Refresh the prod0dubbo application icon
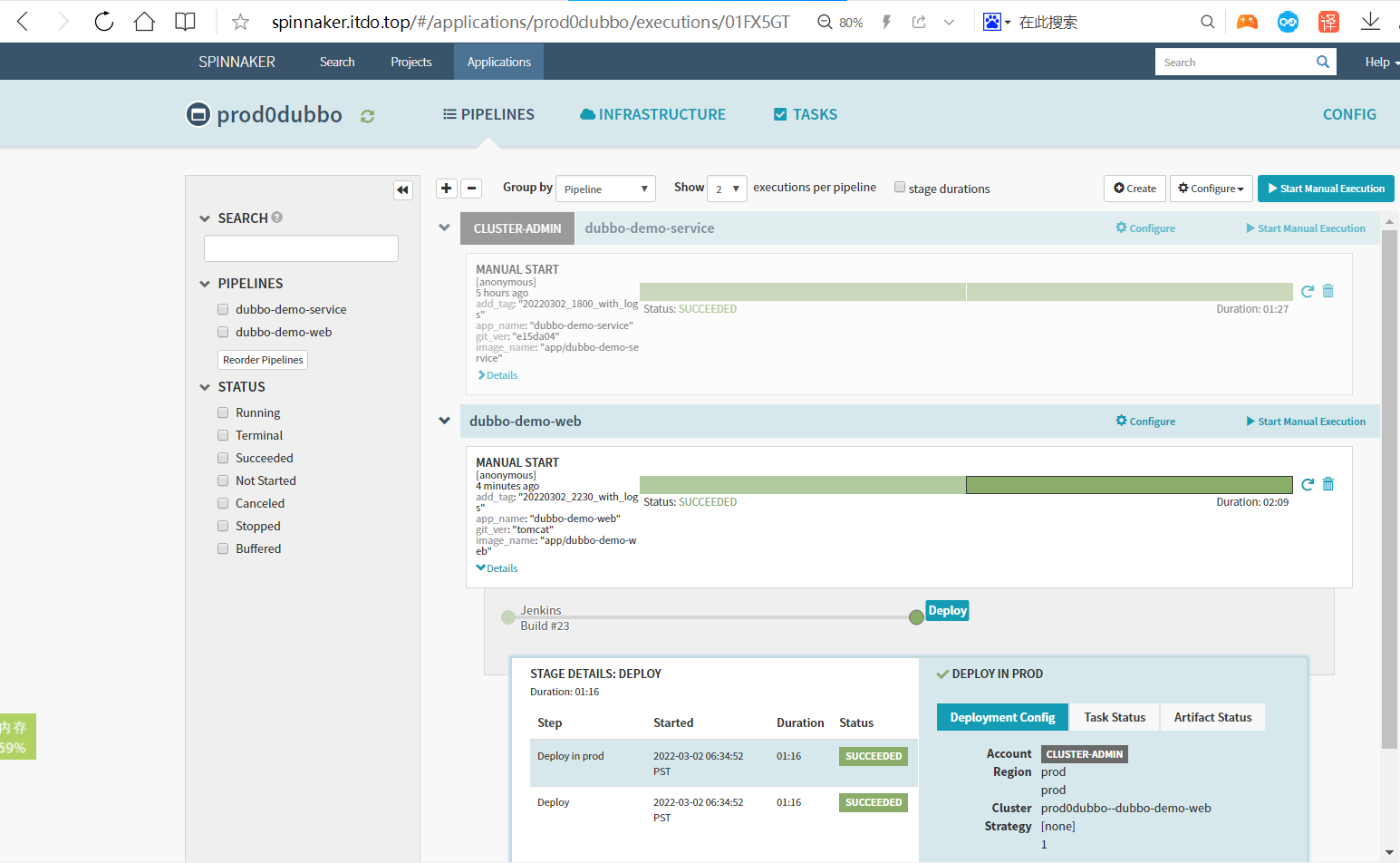This screenshot has width=1400, height=863. (367, 116)
